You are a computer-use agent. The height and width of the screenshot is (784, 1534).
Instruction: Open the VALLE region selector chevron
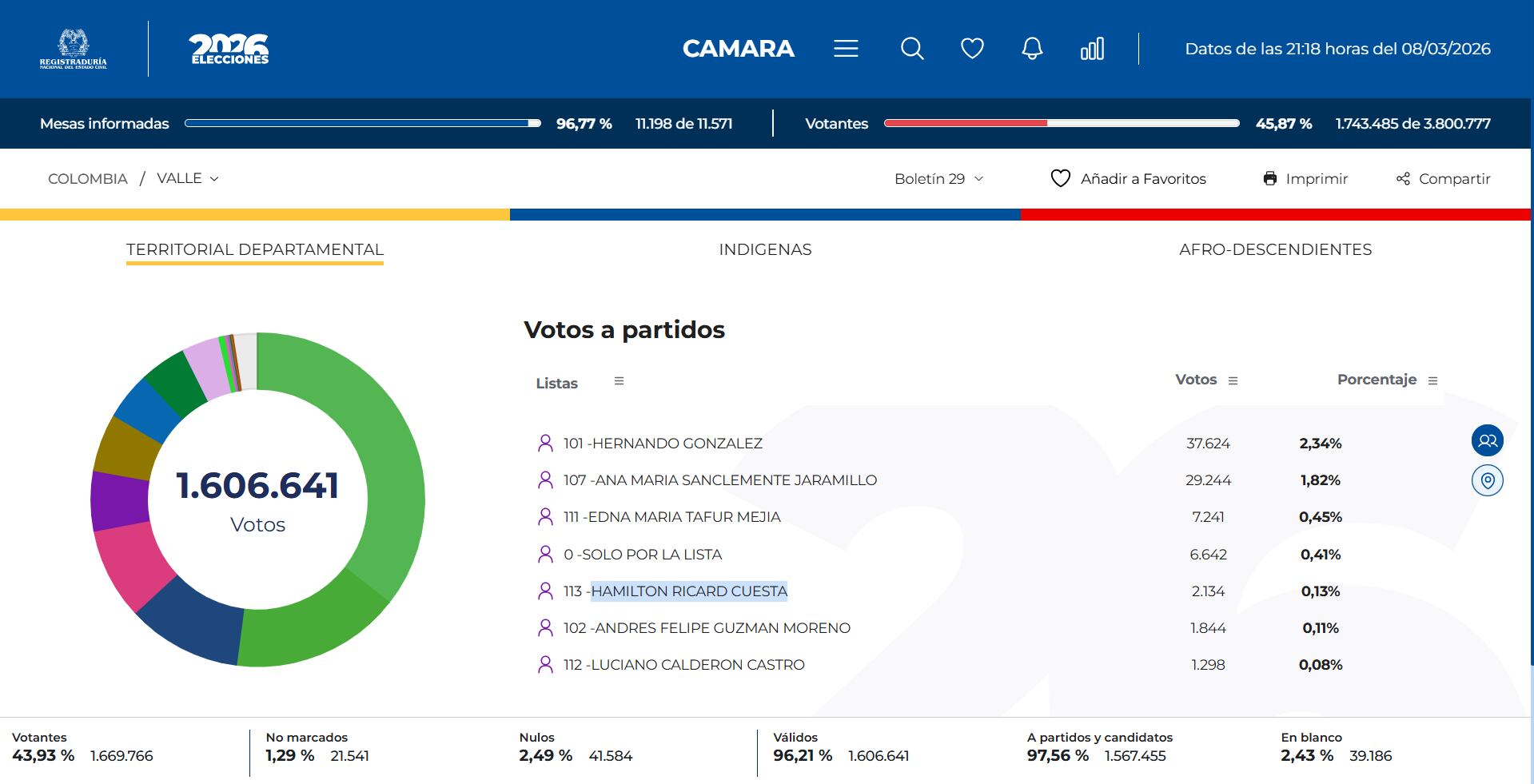(x=212, y=179)
